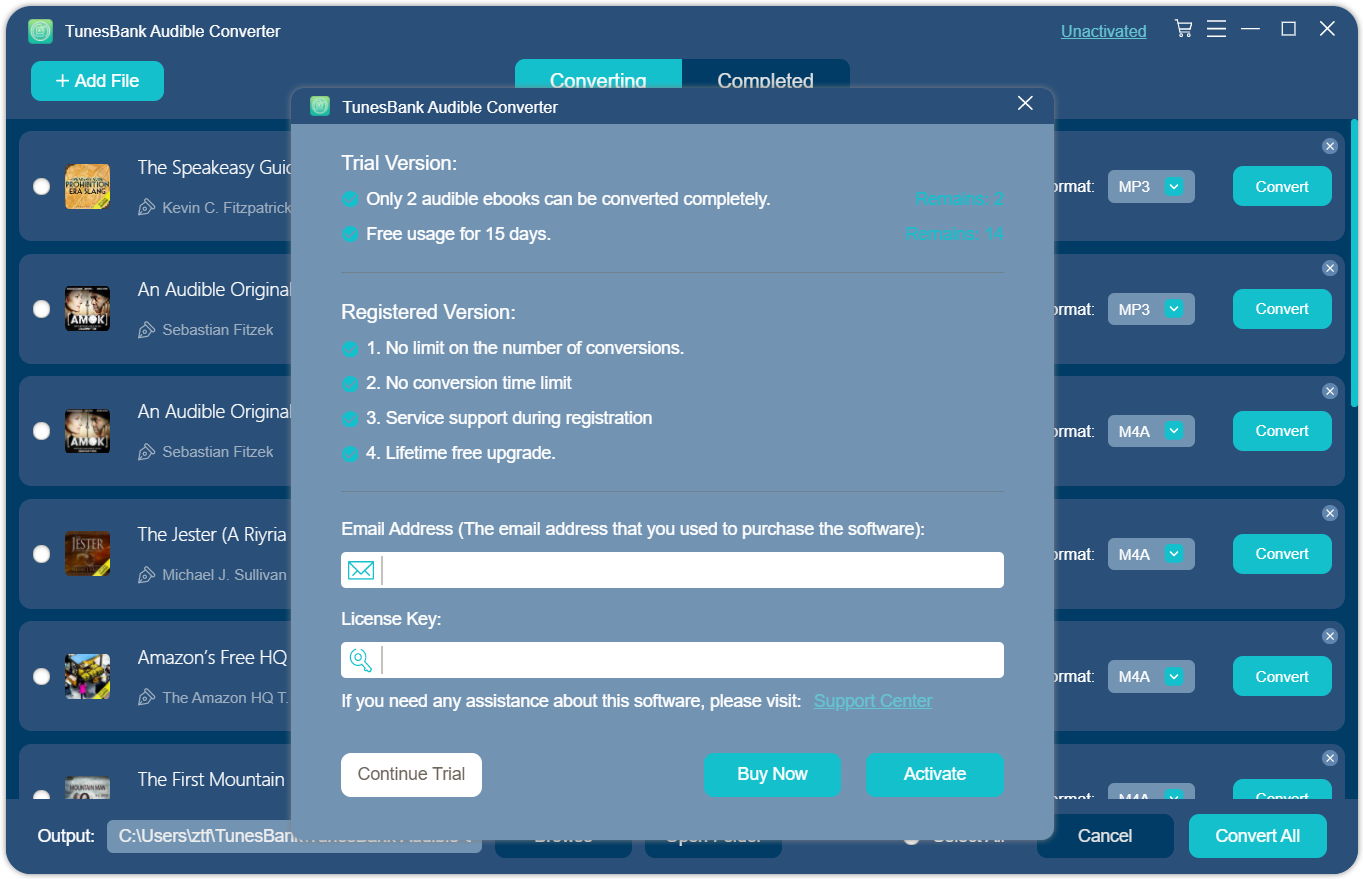Open the M4A format dropdown for Amazon's Free HQ
The image size is (1363, 879).
click(x=1151, y=676)
